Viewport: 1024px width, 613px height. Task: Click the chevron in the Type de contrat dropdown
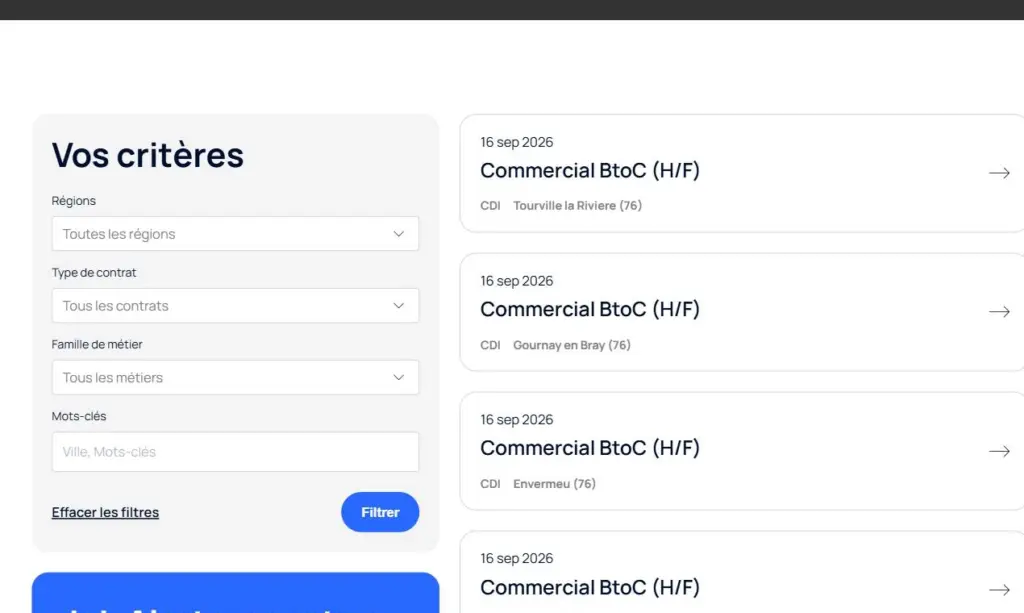coord(398,306)
